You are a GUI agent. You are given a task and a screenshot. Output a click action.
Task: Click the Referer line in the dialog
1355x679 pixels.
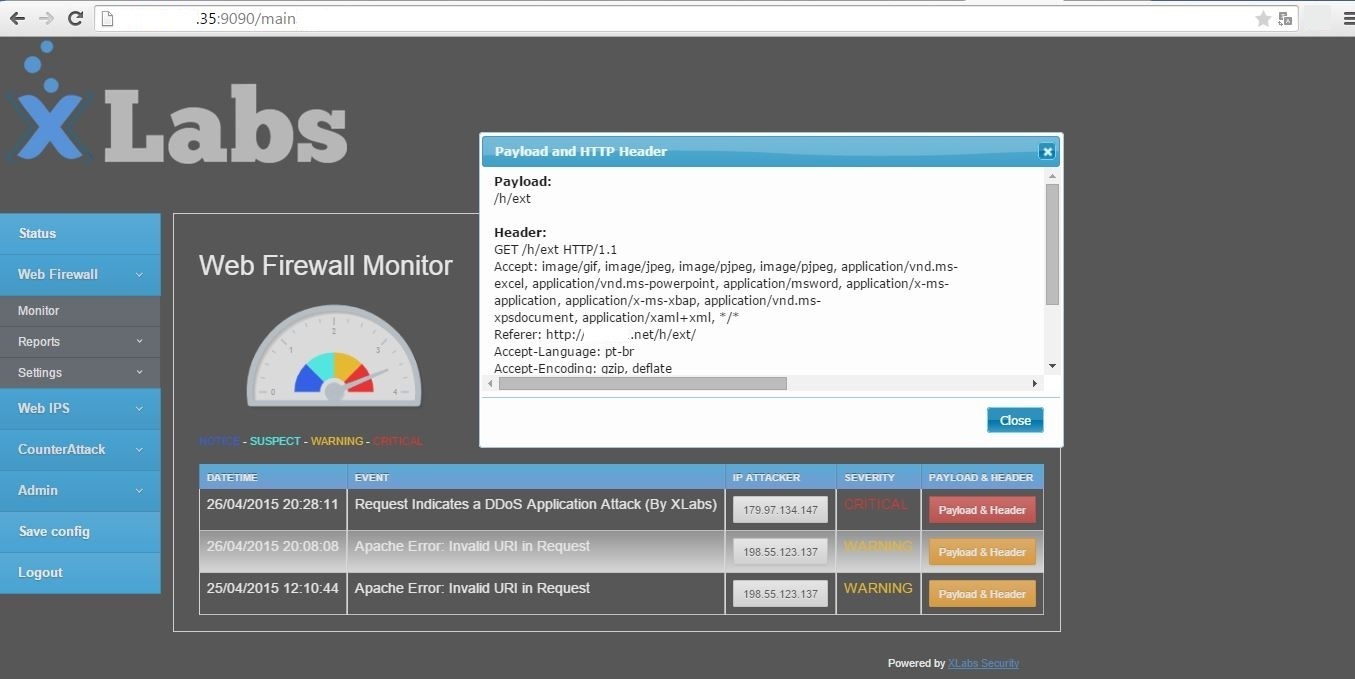click(x=595, y=335)
